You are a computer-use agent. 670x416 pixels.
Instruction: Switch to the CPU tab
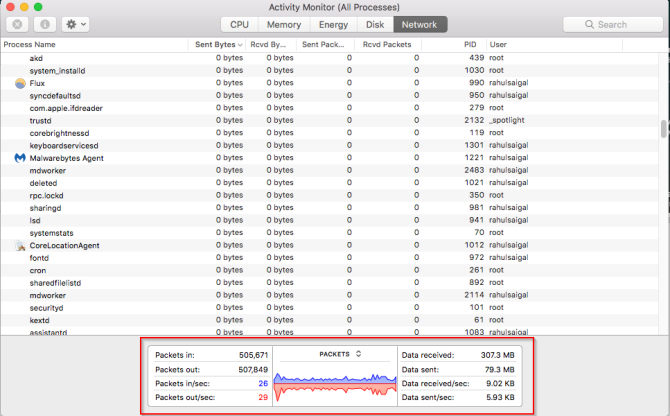point(239,24)
